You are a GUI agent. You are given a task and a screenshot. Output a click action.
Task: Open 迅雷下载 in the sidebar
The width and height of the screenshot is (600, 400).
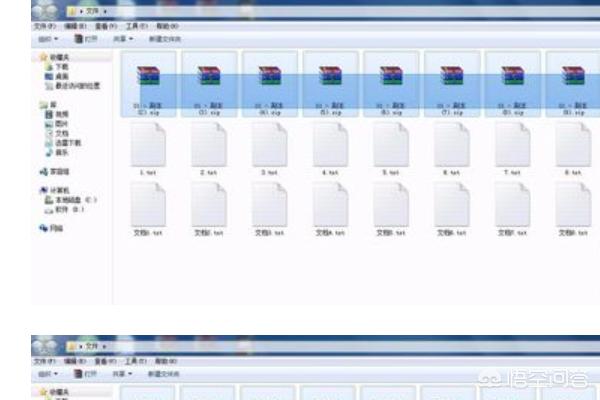pyautogui.click(x=63, y=143)
